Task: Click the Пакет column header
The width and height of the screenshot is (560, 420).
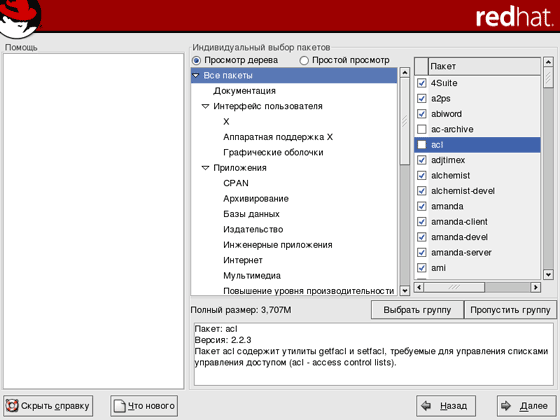Action: (x=484, y=66)
